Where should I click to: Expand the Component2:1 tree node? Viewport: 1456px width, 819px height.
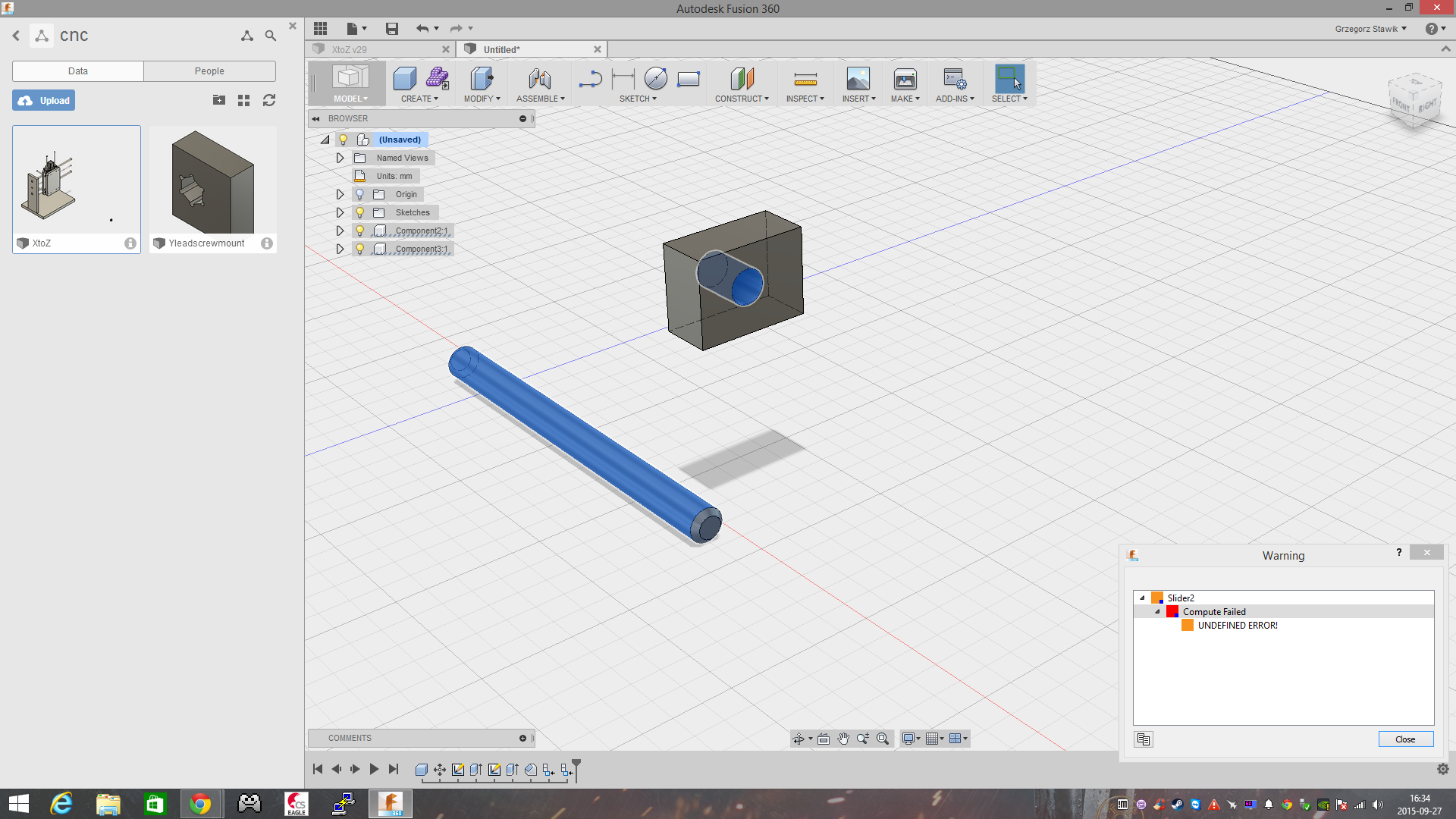(x=340, y=231)
